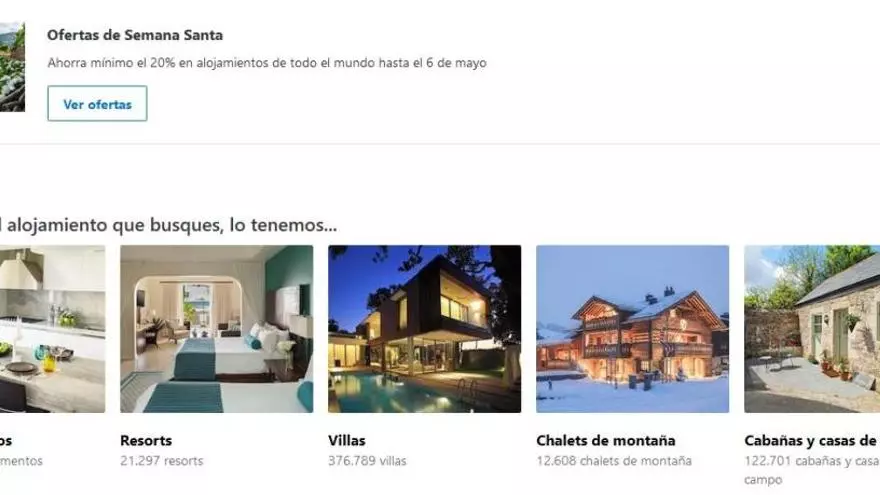The height and width of the screenshot is (495, 880).
Task: Open the Ofertas de Semana Santa heading
Action: 135,35
